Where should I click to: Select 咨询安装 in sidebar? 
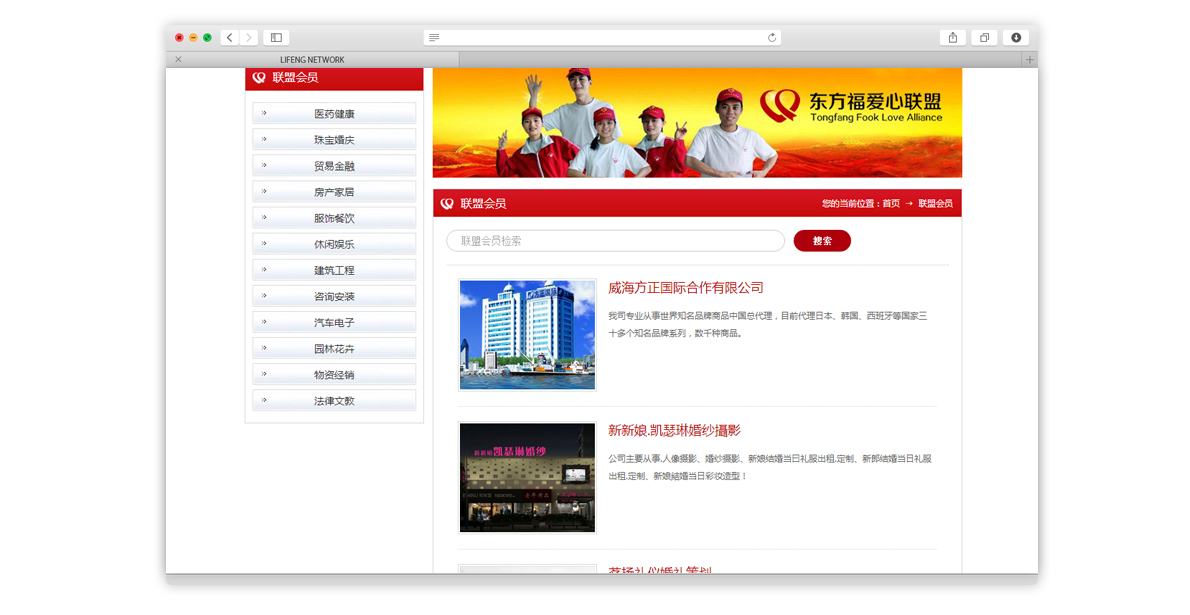click(x=334, y=296)
